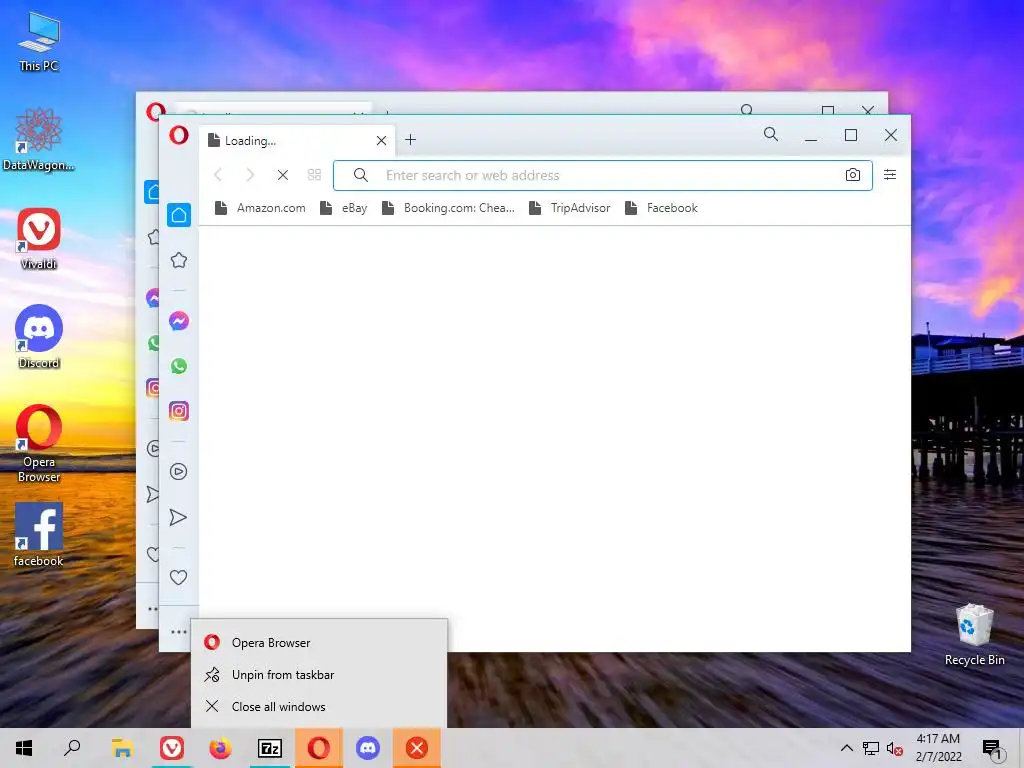
Task: Open sidebar setup three dots in the front window
Action: (178, 632)
